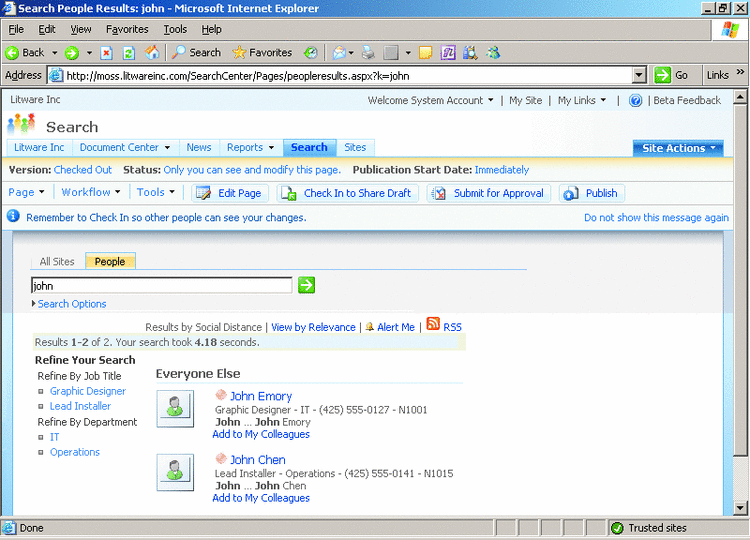This screenshot has width=750, height=540.
Task: Click the Stop loading icon
Action: 106,53
